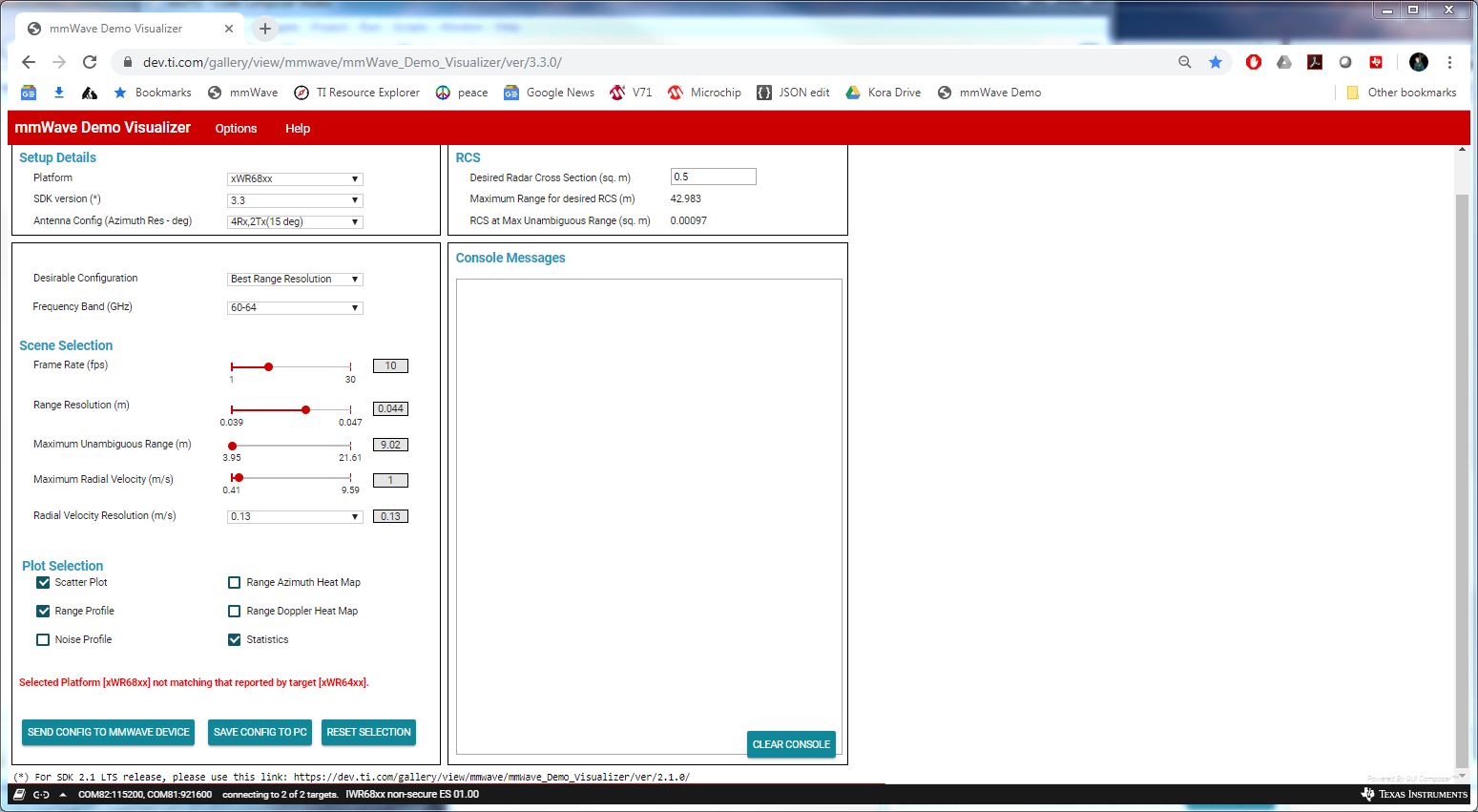Open the Google News bookmark
Viewport: 1478px width, 812px height.
pyautogui.click(x=550, y=93)
